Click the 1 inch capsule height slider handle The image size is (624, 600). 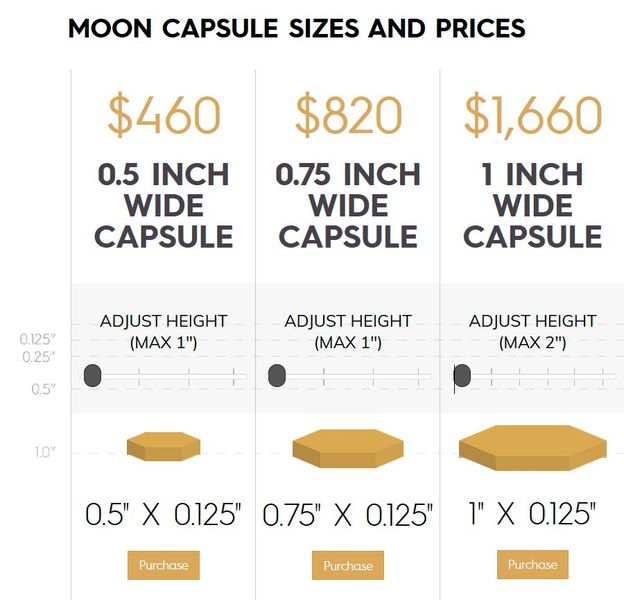point(462,376)
